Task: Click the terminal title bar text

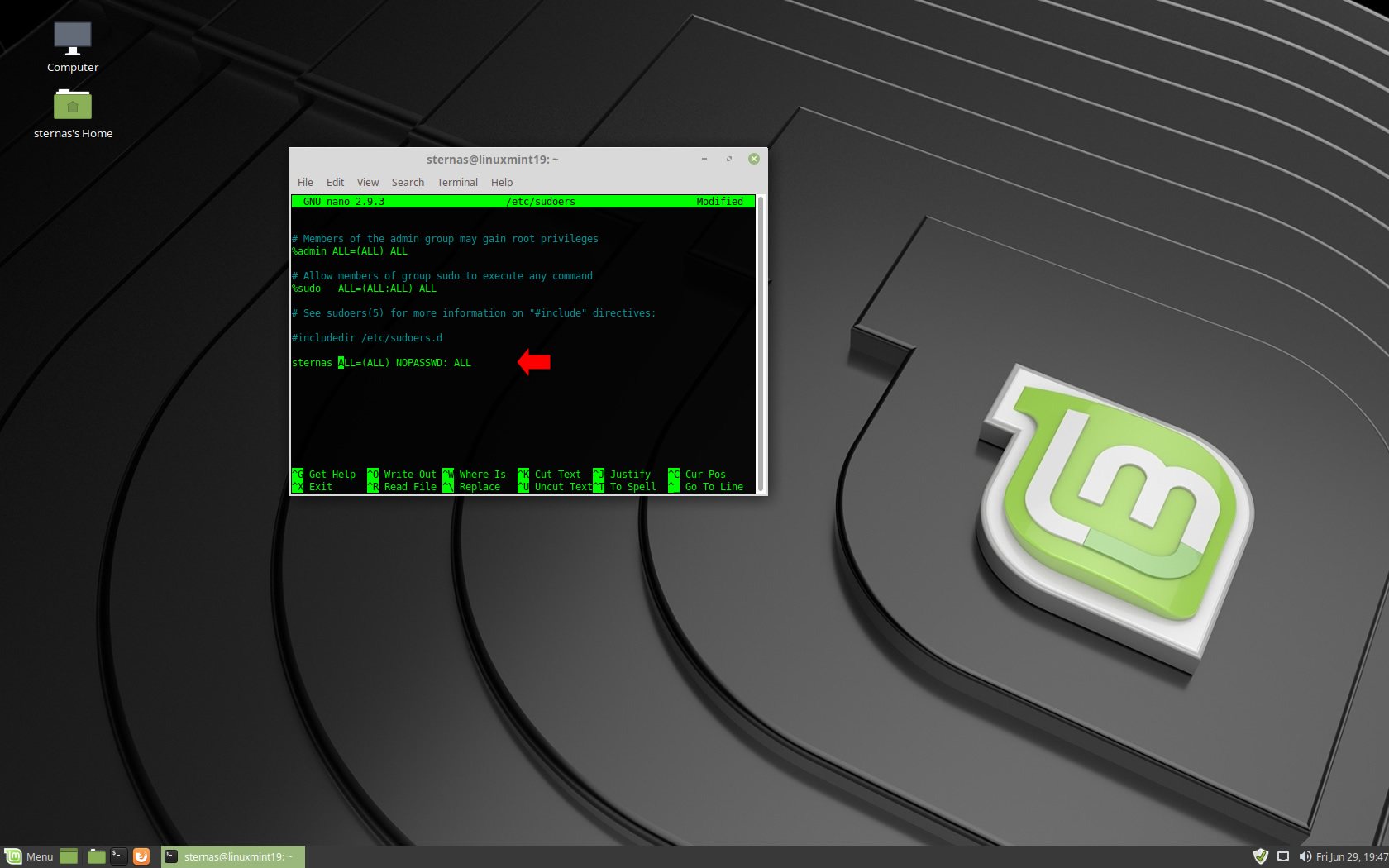Action: tap(492, 159)
